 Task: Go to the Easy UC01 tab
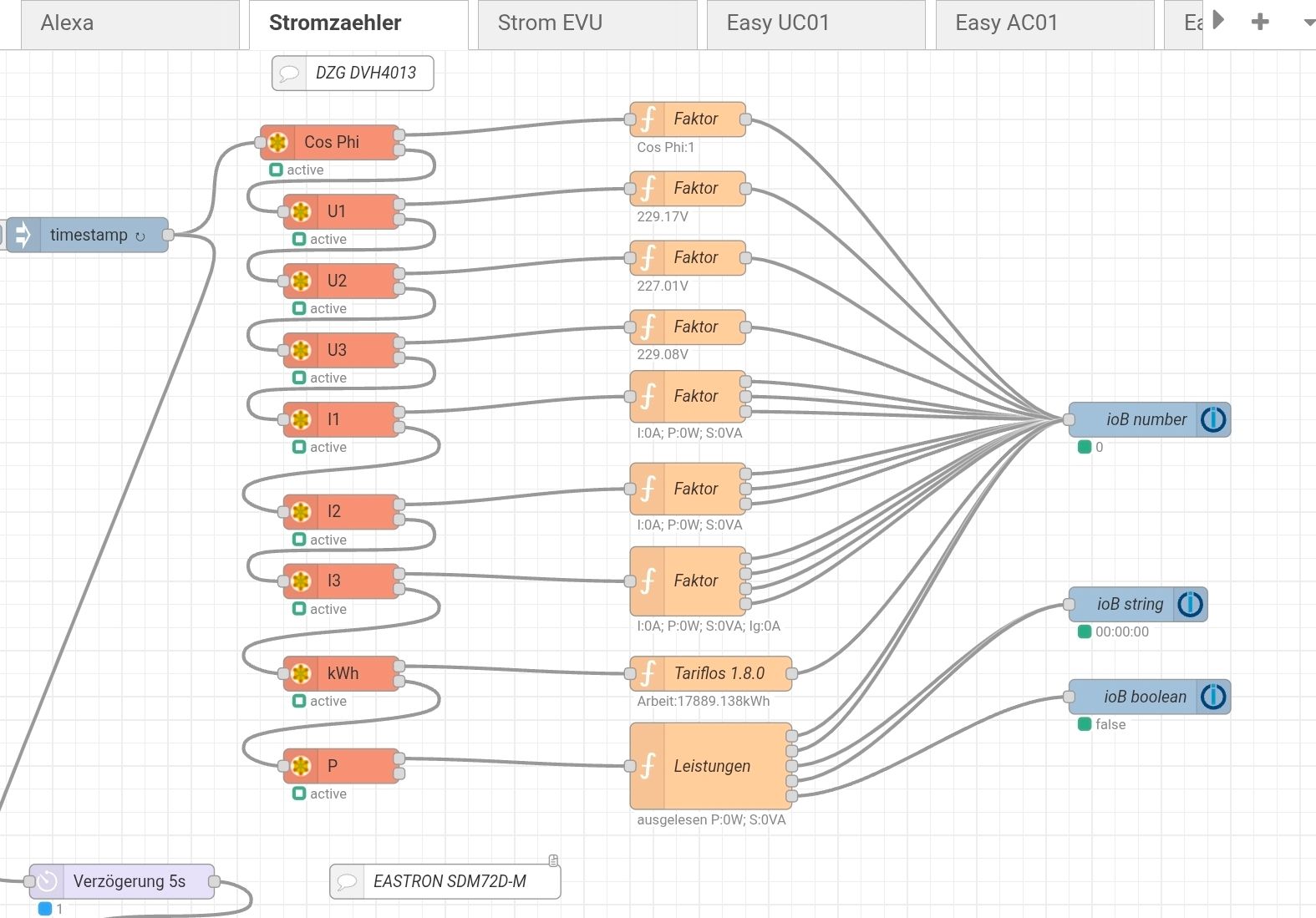point(816,23)
